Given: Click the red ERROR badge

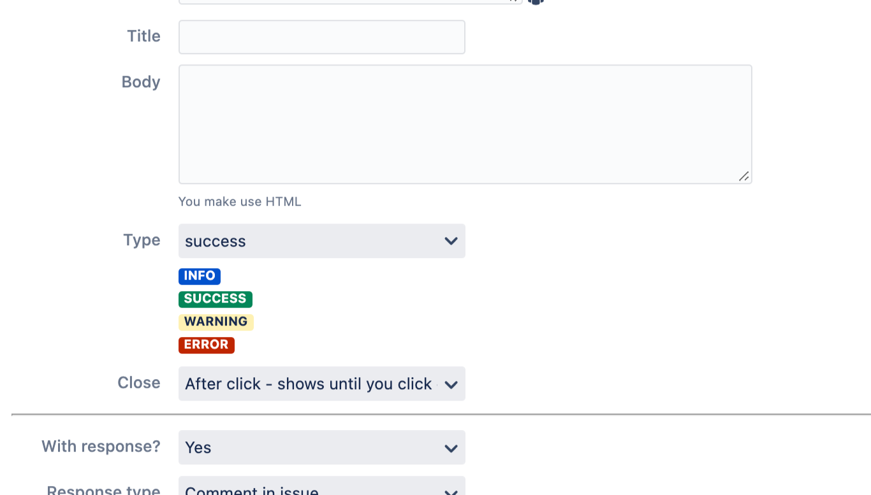Looking at the screenshot, I should (x=206, y=345).
